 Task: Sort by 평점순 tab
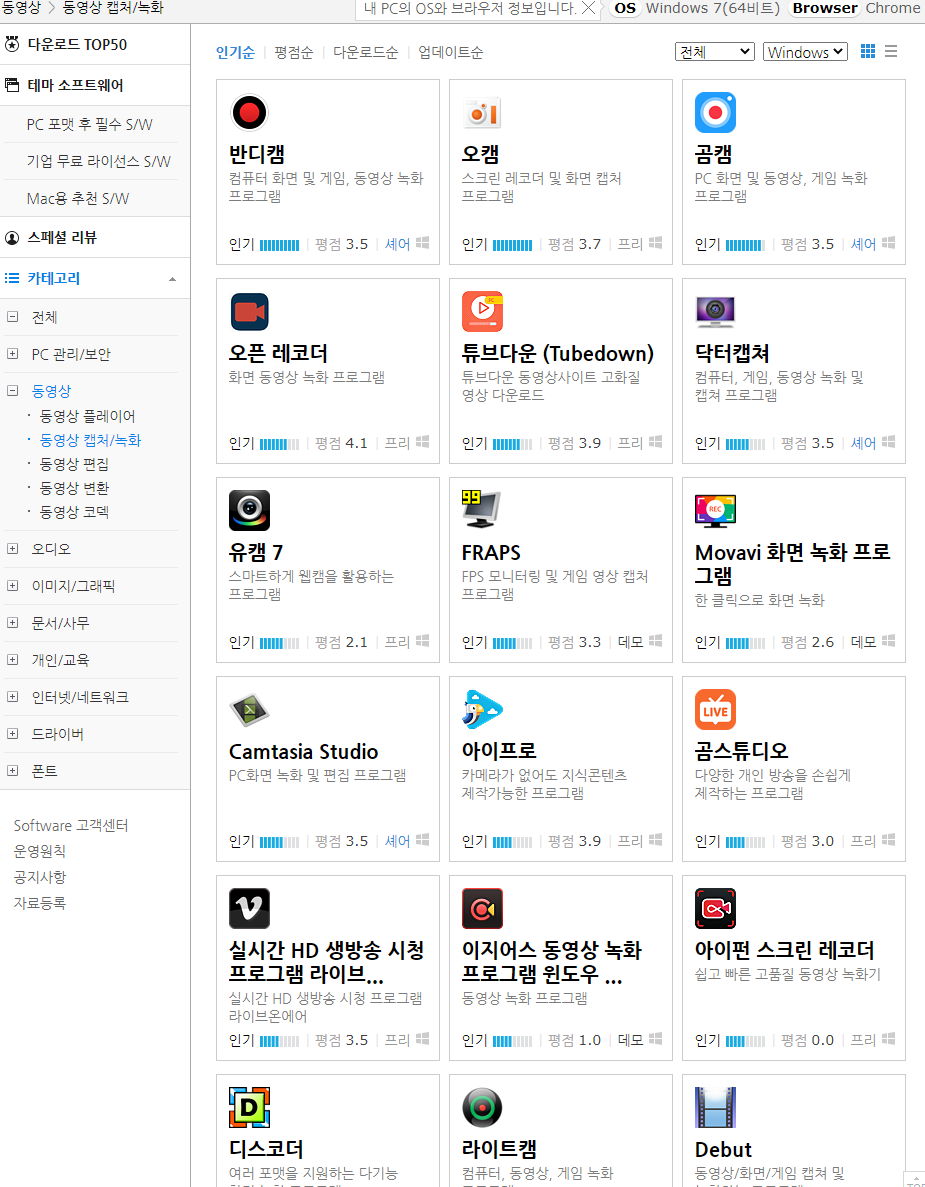tap(294, 52)
